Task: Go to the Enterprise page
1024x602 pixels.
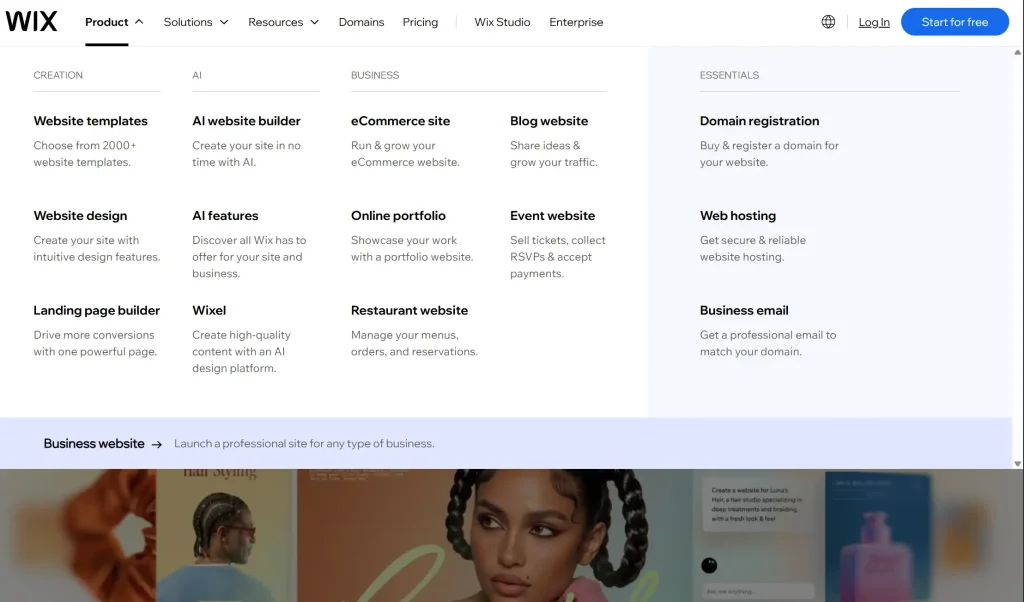Action: (576, 22)
